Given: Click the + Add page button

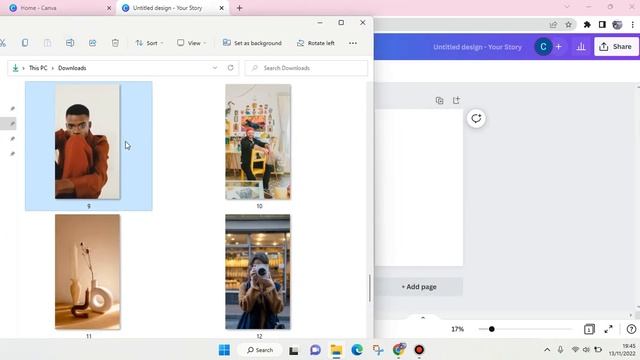Looking at the screenshot, I should pos(419,287).
